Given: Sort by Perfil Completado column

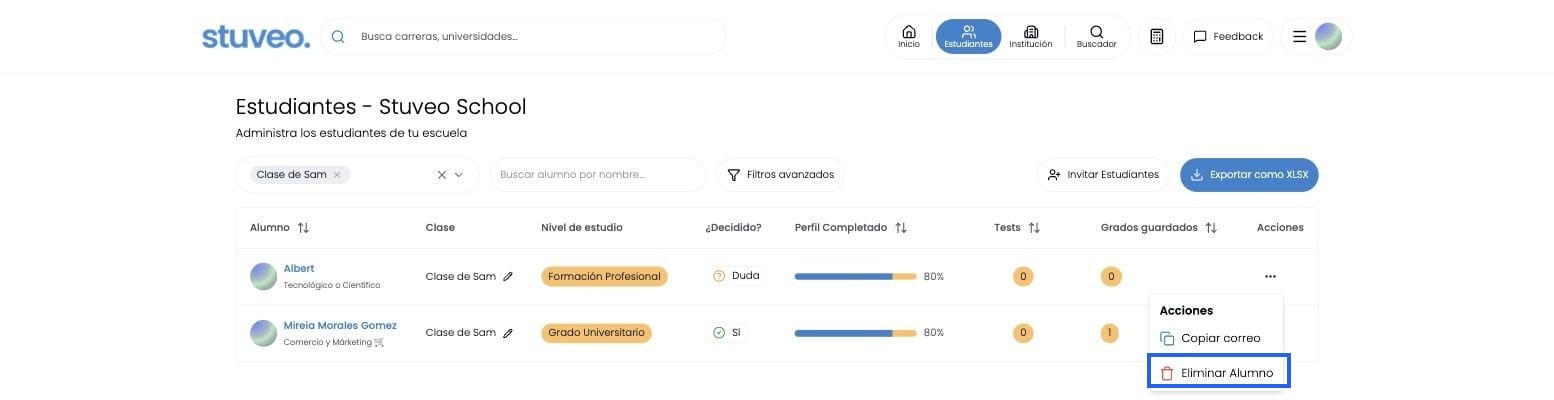Looking at the screenshot, I should point(901,227).
